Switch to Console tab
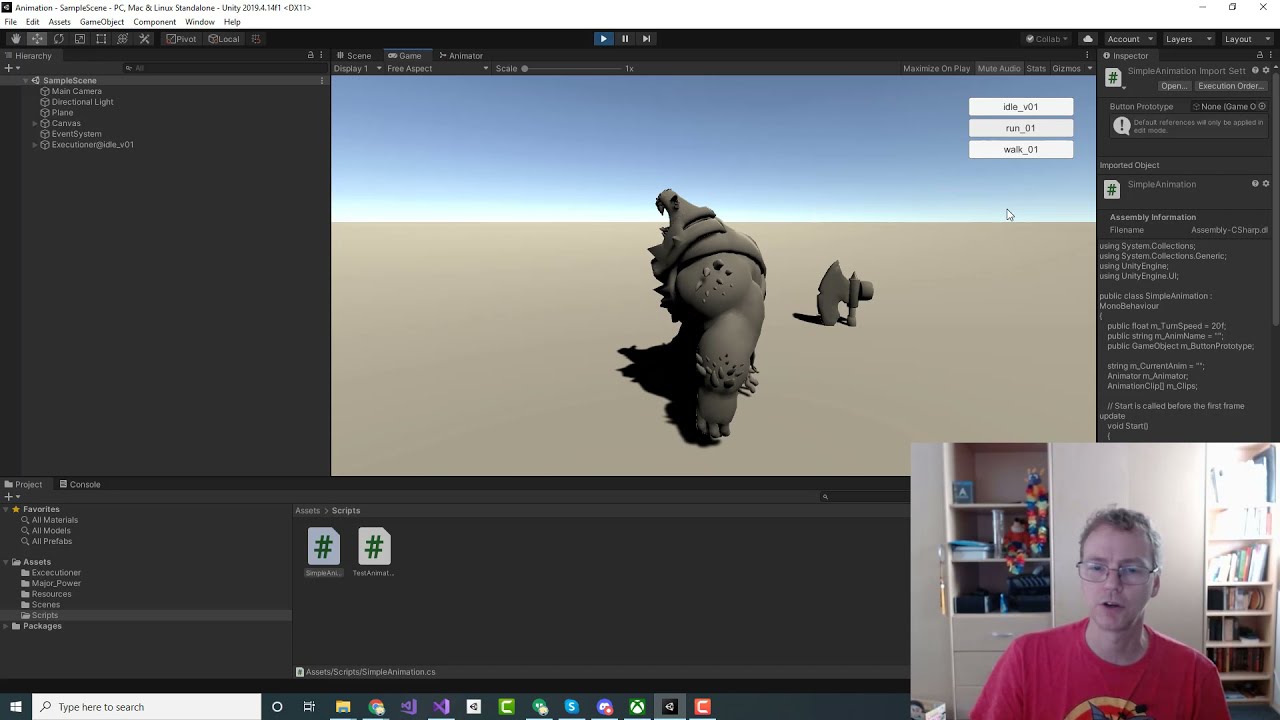Viewport: 1280px width, 720px height. (x=80, y=485)
